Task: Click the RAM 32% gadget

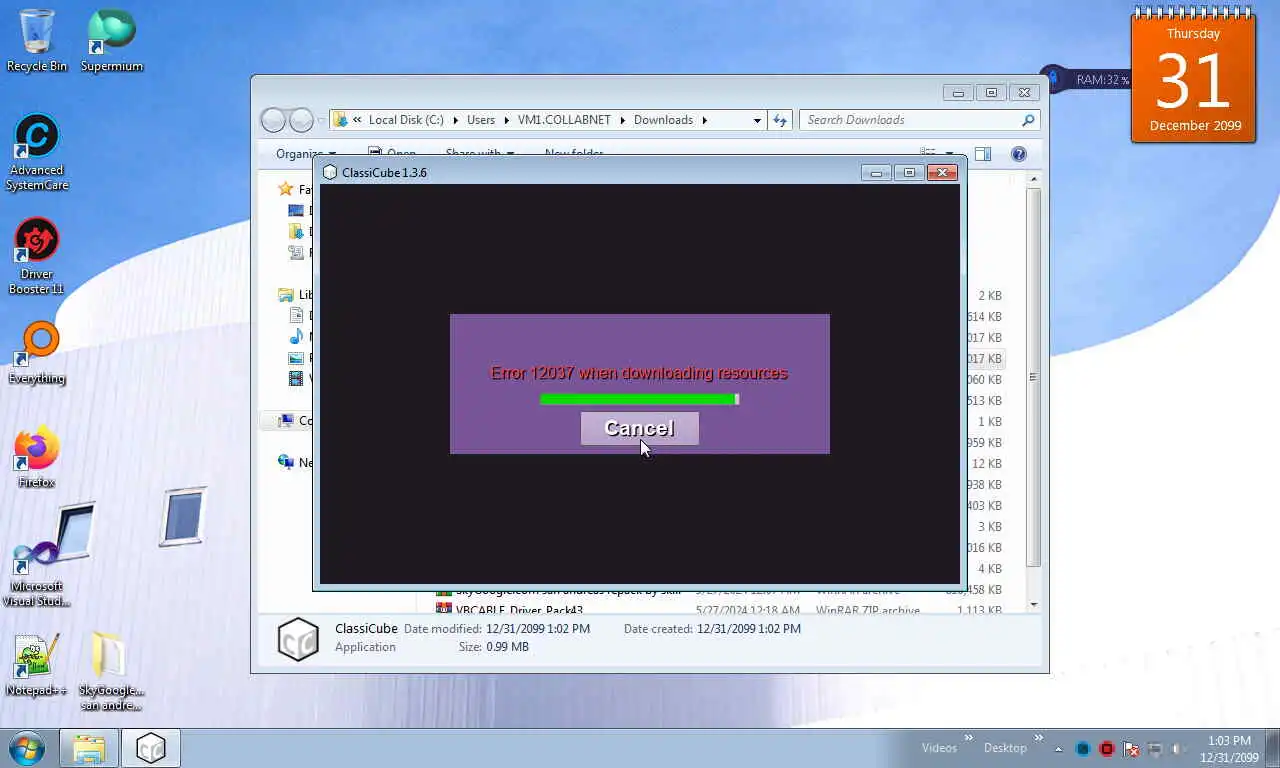Action: [x=1085, y=79]
